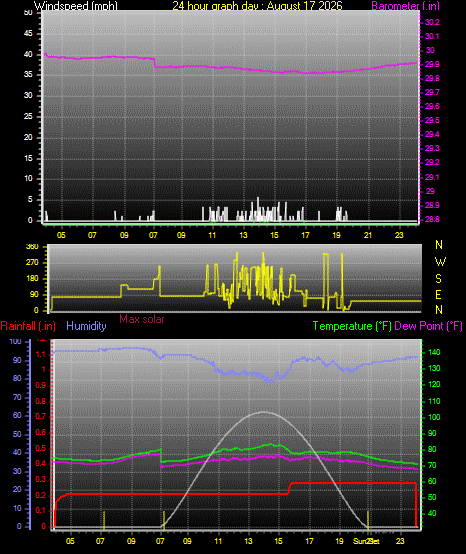Select 60 on the humidity axis
466x554 pixels.
tap(17, 416)
